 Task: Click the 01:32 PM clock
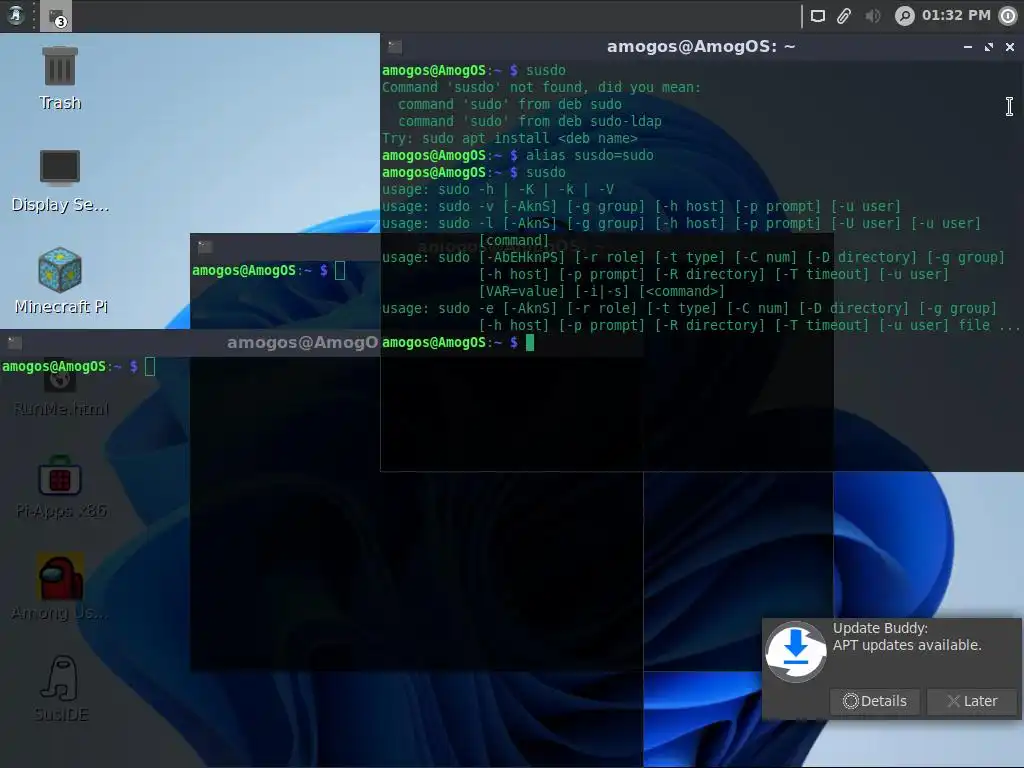pos(956,15)
